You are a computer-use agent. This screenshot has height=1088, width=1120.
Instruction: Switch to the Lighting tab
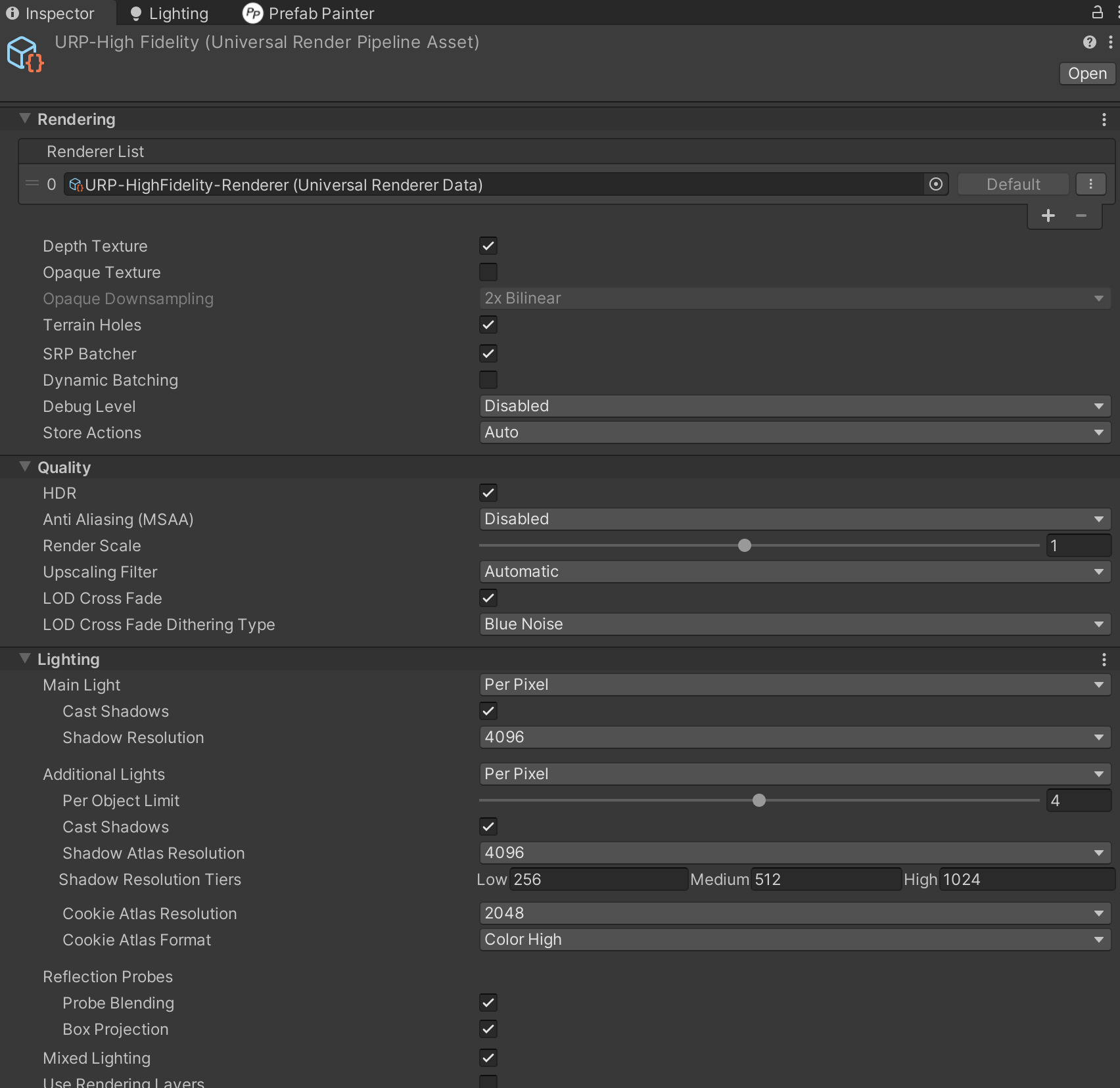[169, 13]
